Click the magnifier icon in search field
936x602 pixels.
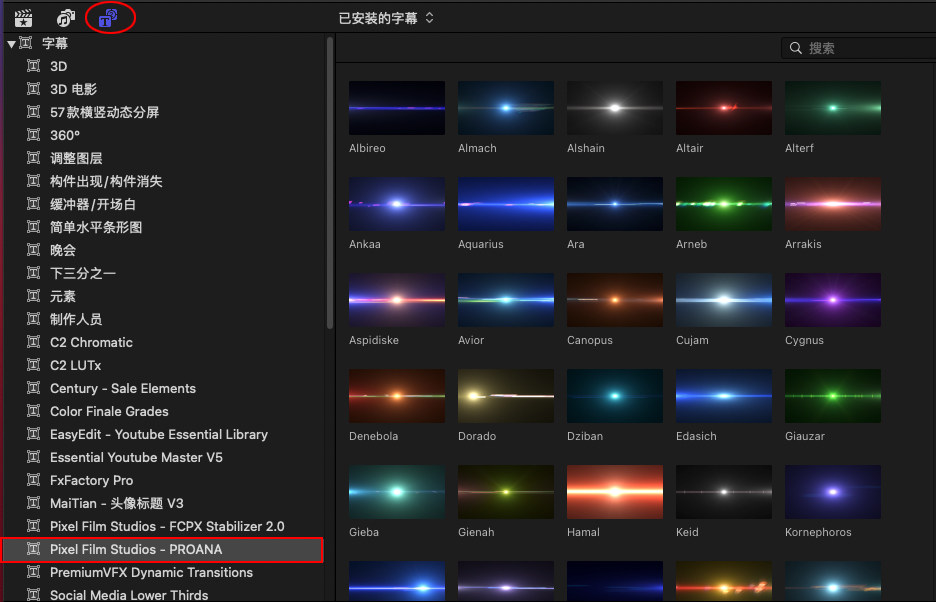click(795, 48)
